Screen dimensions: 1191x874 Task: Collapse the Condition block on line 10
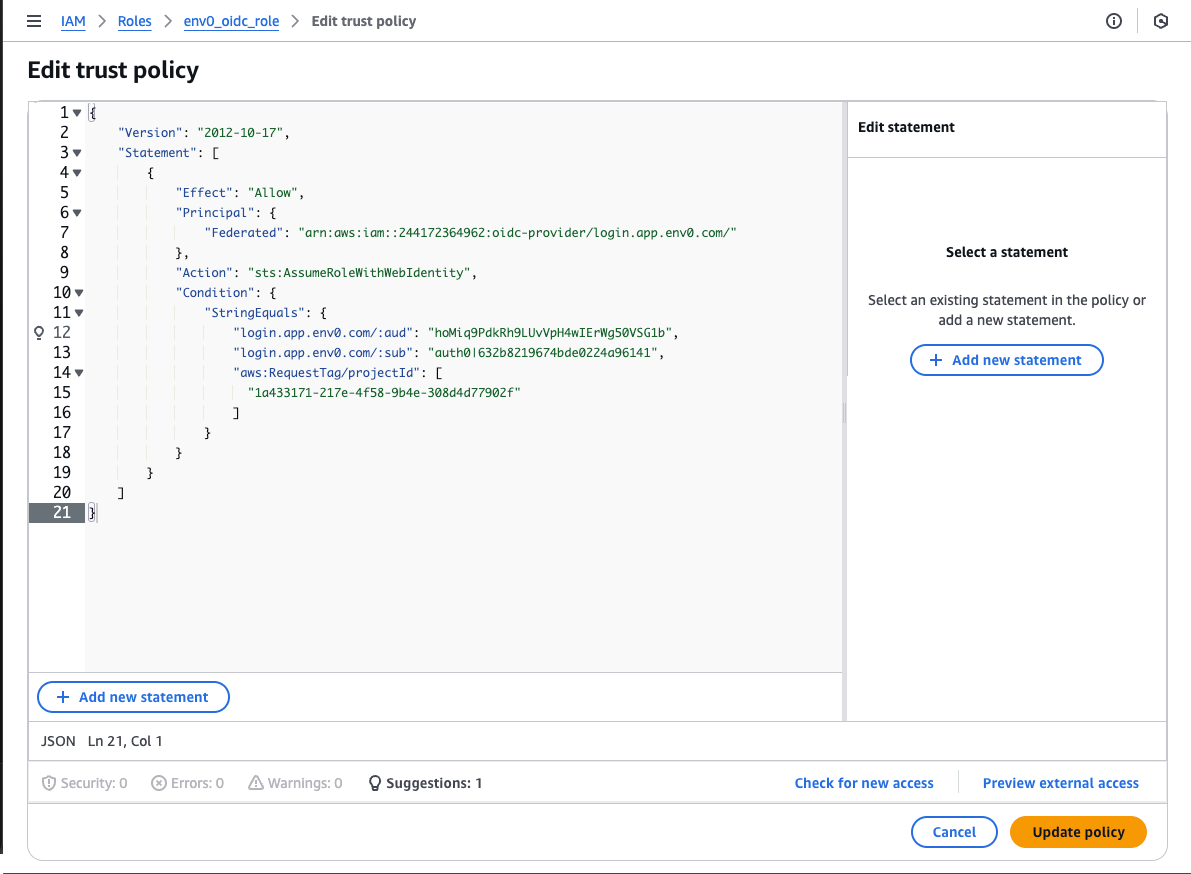point(79,292)
